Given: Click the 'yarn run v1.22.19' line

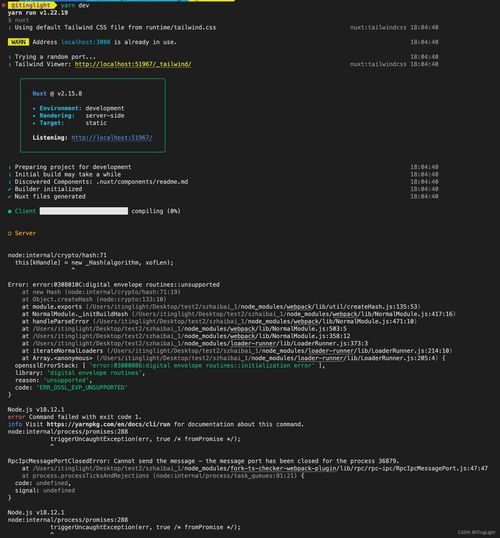Looking at the screenshot, I should [38, 13].
